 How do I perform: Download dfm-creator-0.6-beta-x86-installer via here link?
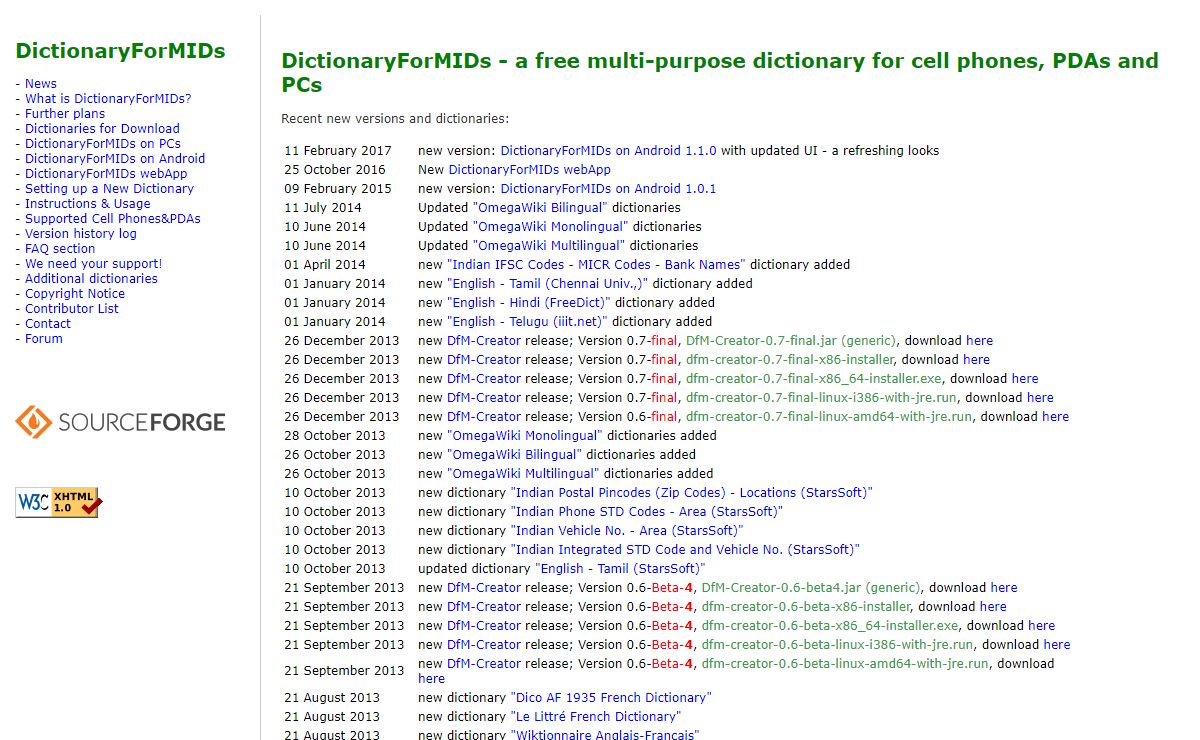(993, 607)
